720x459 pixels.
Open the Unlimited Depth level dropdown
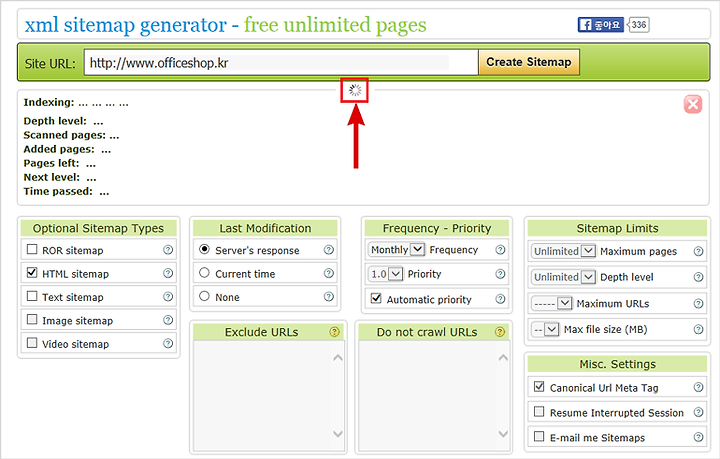[x=563, y=277]
